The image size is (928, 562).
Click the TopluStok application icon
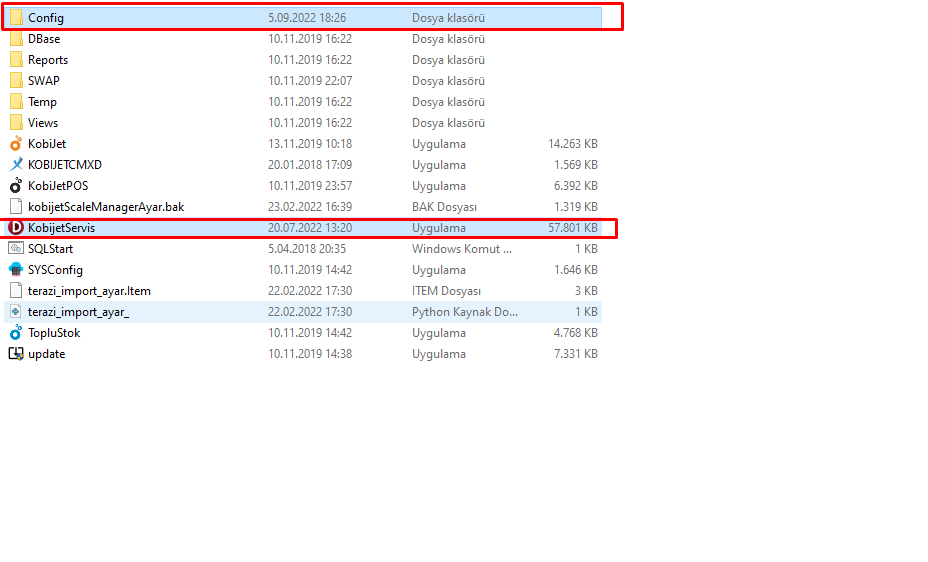(16, 333)
